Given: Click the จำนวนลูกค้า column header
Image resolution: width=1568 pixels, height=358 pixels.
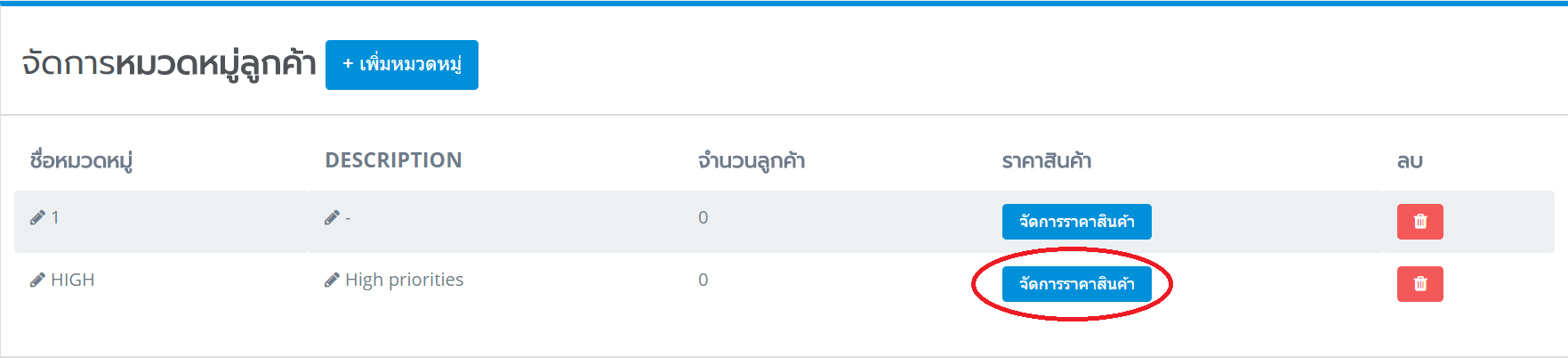Looking at the screenshot, I should [x=752, y=161].
